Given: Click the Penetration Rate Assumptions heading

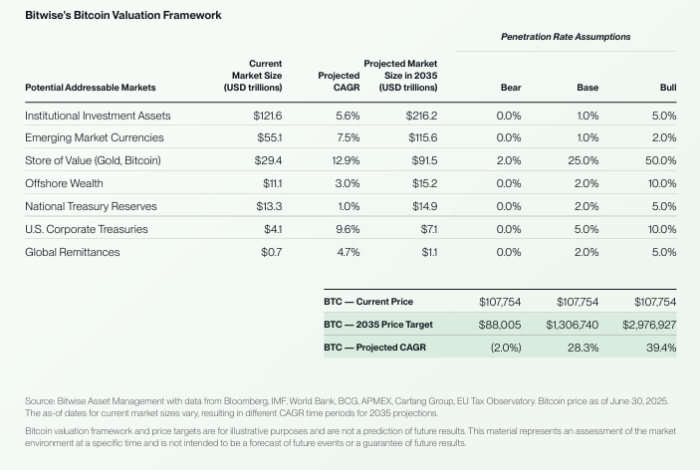Looking at the screenshot, I should (566, 36).
